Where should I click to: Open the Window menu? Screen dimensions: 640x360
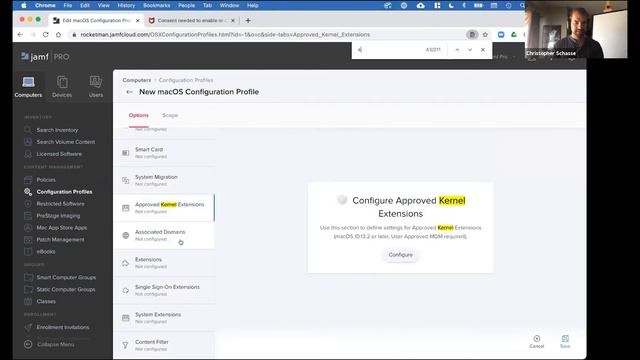click(x=229, y=5)
